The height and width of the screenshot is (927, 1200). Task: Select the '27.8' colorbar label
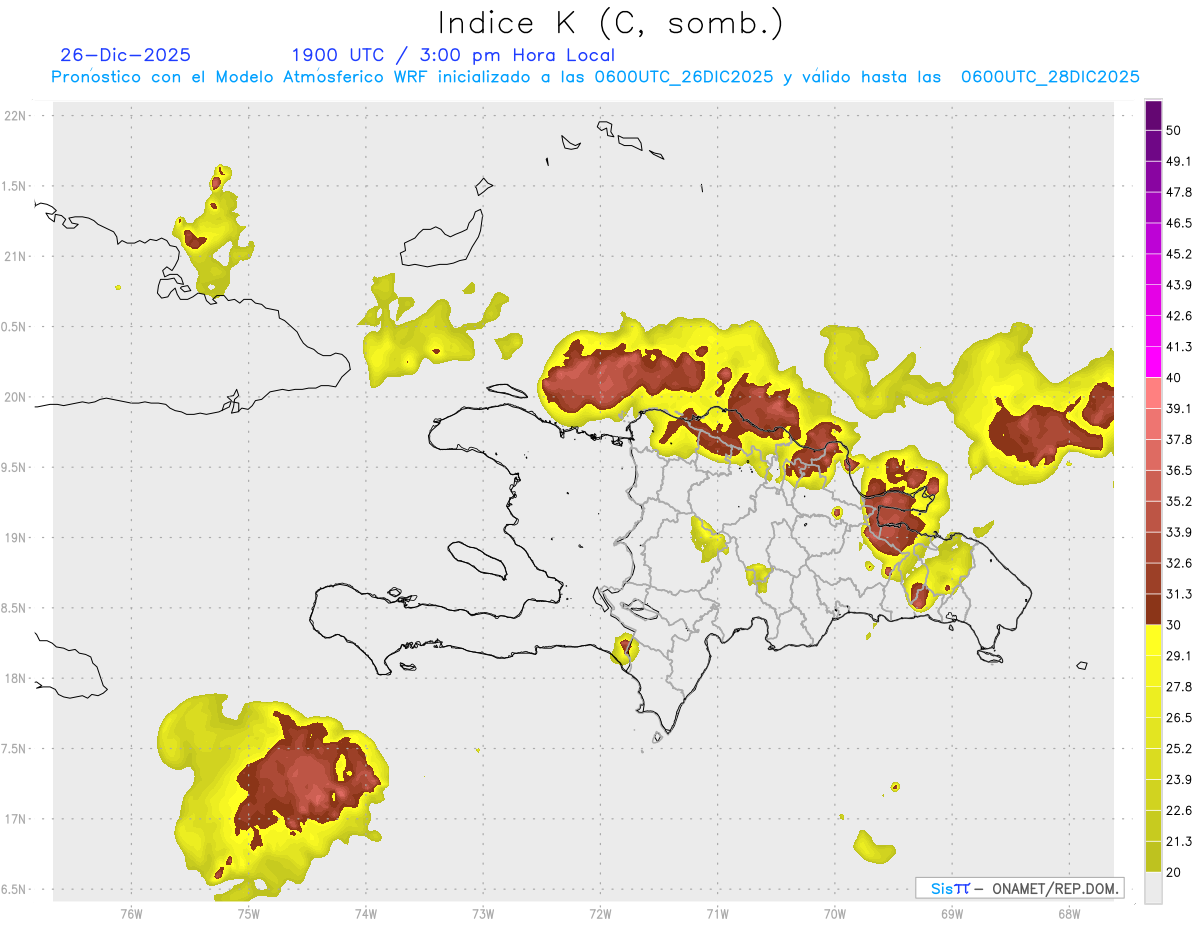[x=1179, y=686]
